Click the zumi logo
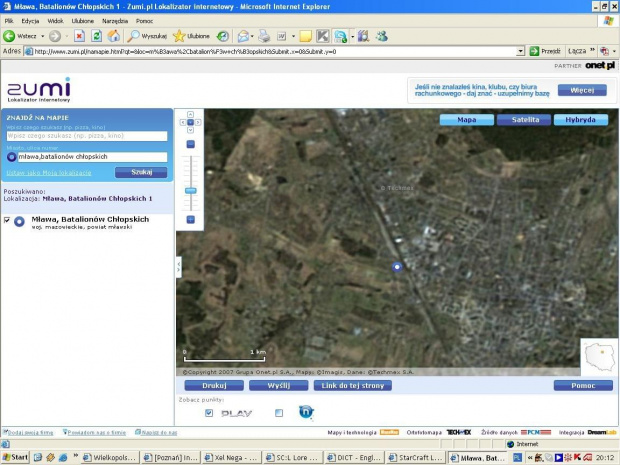 tap(39, 90)
